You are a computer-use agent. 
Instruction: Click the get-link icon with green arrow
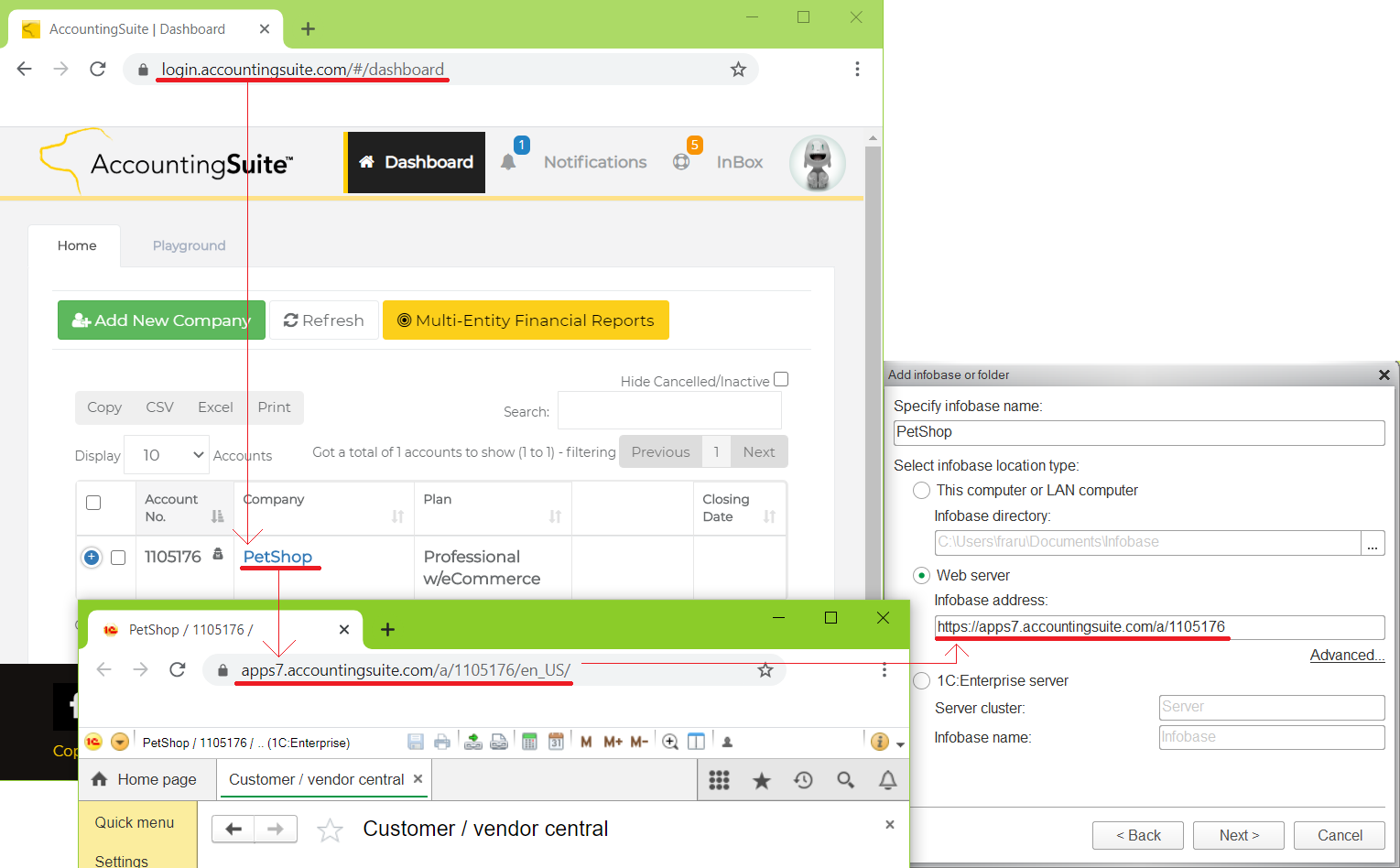click(473, 742)
